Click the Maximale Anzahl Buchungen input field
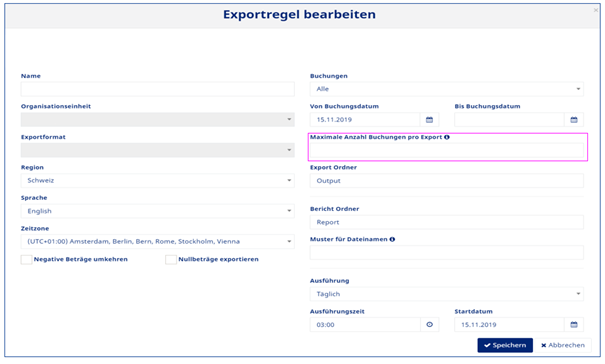Image resolution: width=605 pixels, height=364 pixels. click(446, 150)
